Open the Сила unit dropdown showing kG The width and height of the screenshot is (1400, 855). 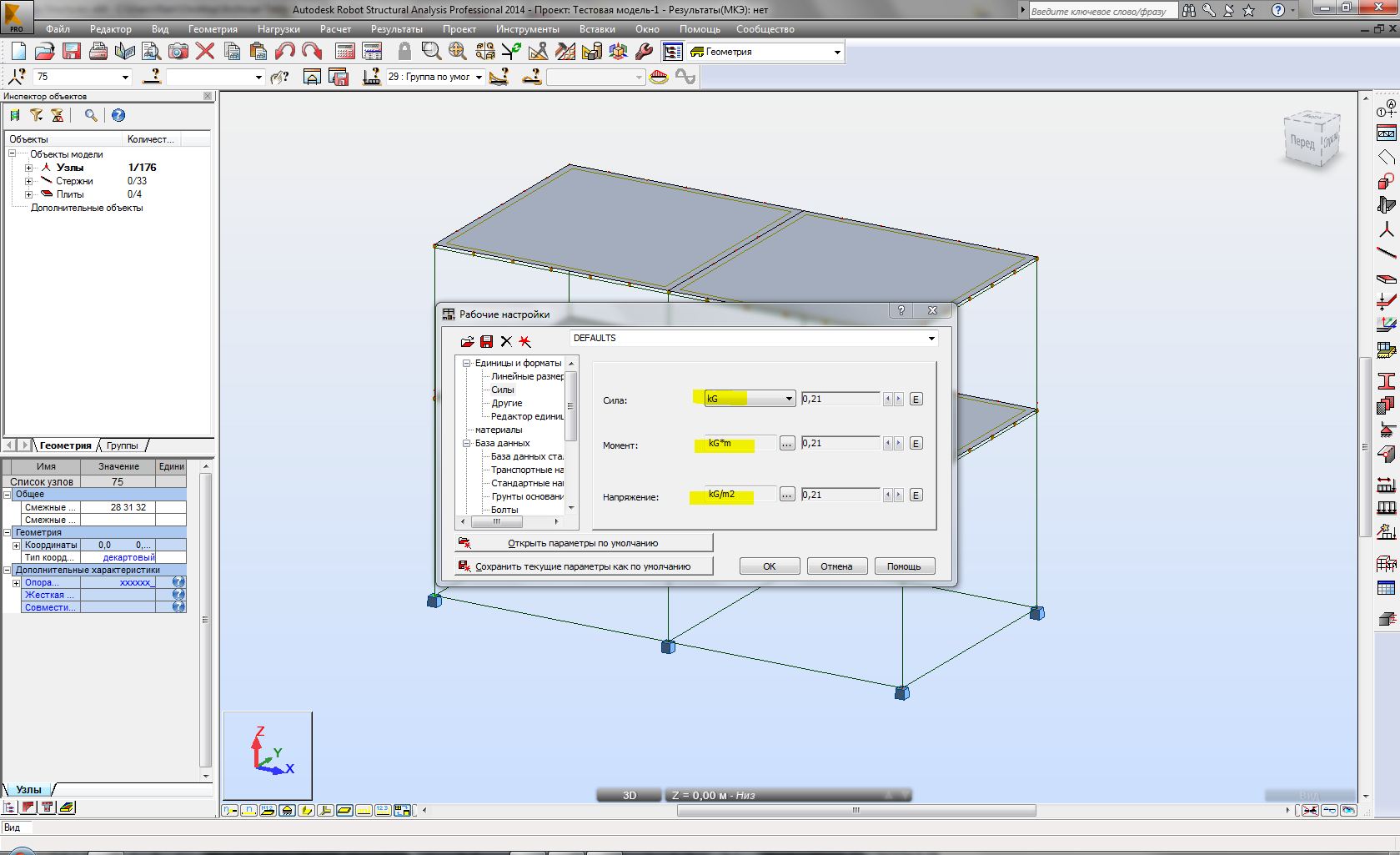point(788,400)
